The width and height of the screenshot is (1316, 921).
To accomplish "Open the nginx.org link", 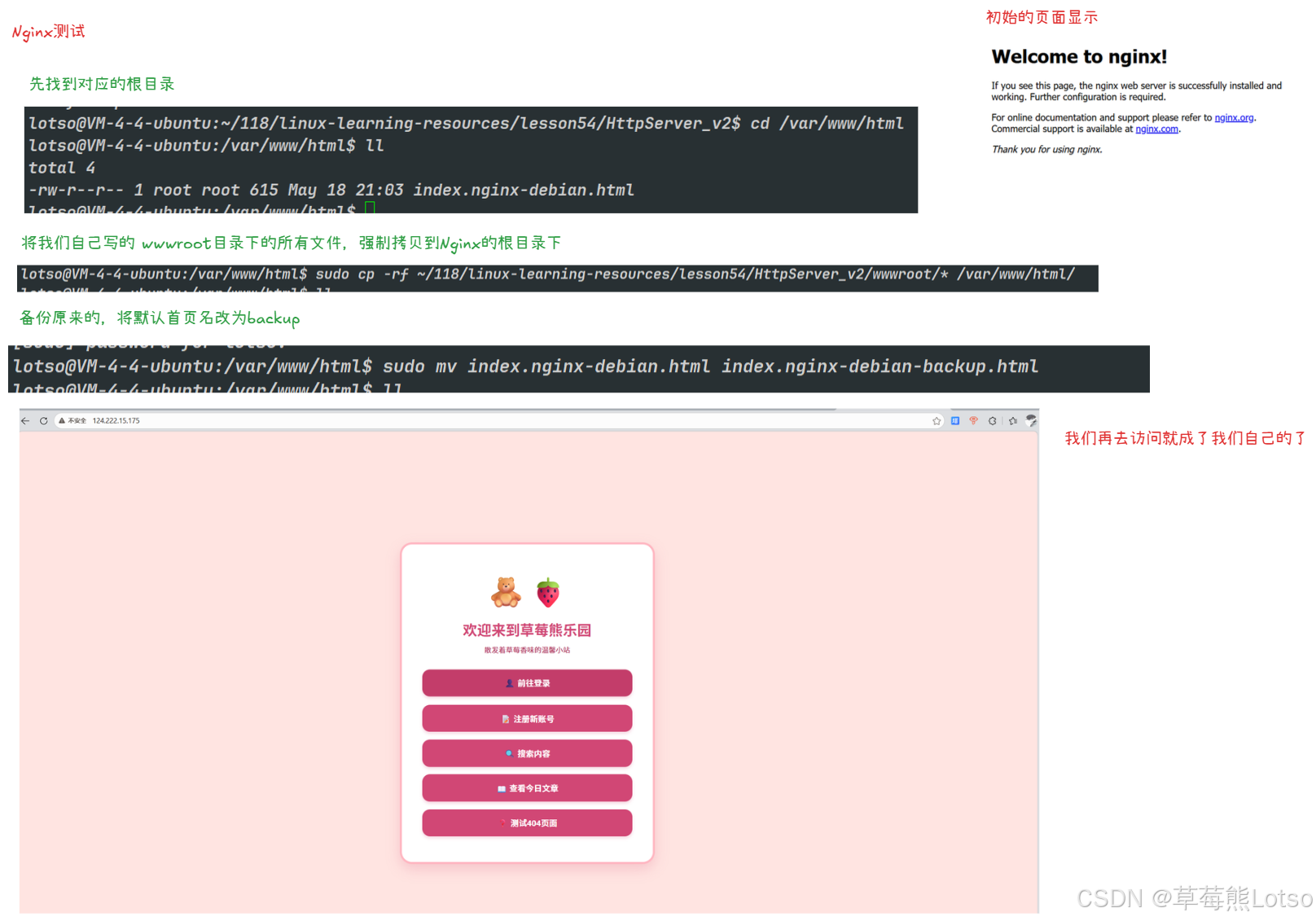I will click(x=1234, y=118).
